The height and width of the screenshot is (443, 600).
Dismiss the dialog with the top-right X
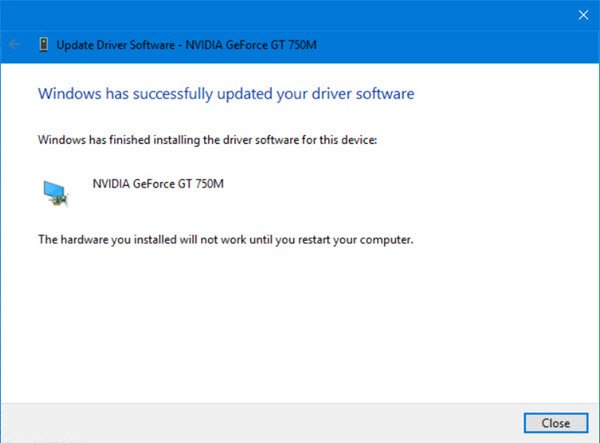pos(582,15)
